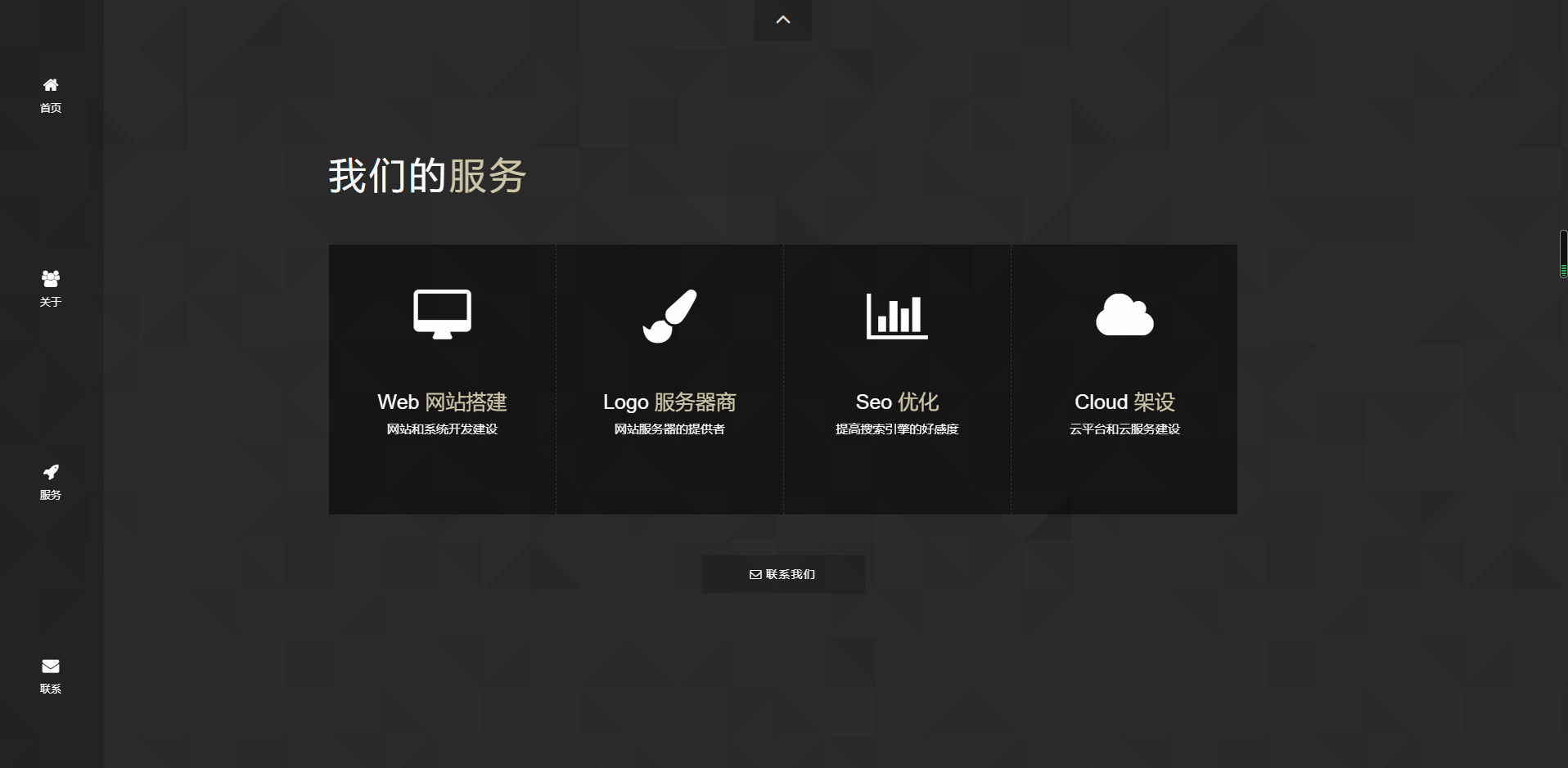This screenshot has height=768, width=1568.
Task: Collapse section with the top up-chevron
Action: pyautogui.click(x=783, y=20)
